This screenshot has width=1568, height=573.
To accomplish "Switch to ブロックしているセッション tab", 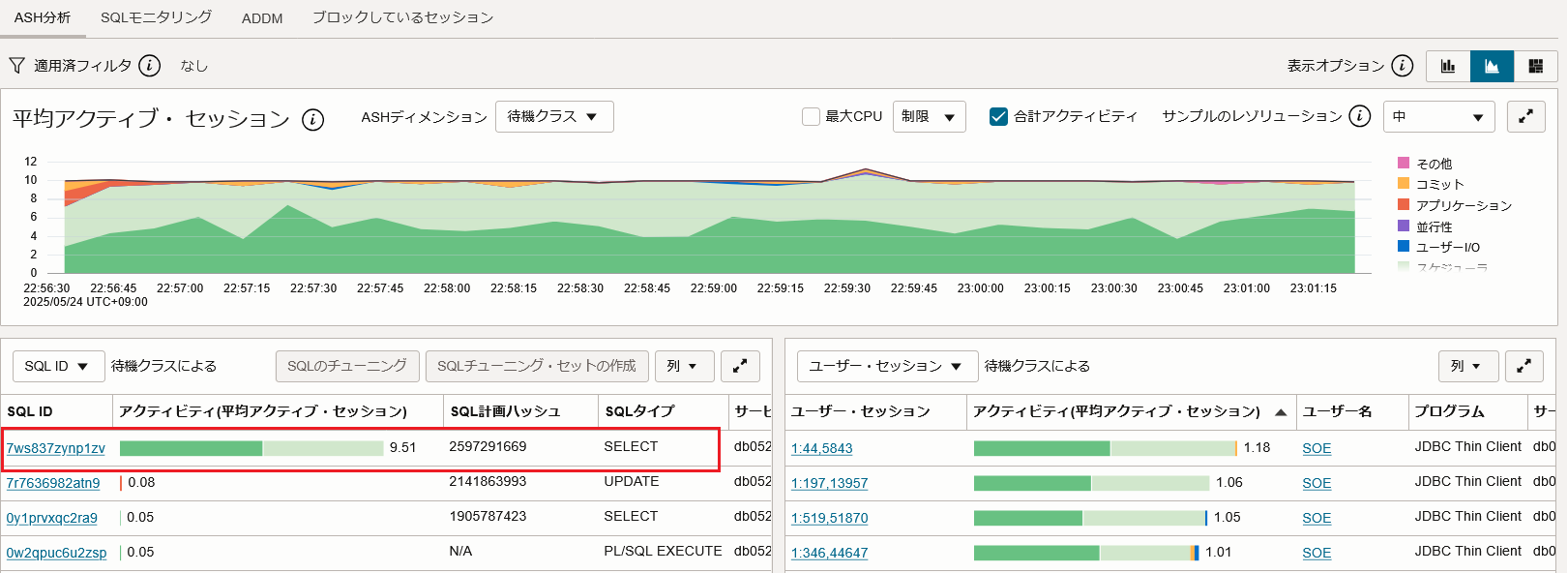I will click(x=402, y=17).
